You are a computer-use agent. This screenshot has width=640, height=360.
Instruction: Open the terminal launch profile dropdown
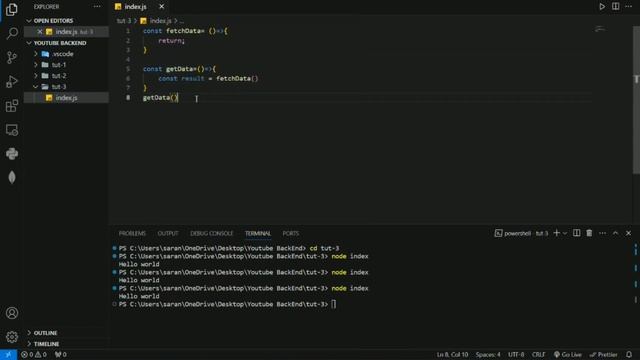565,233
